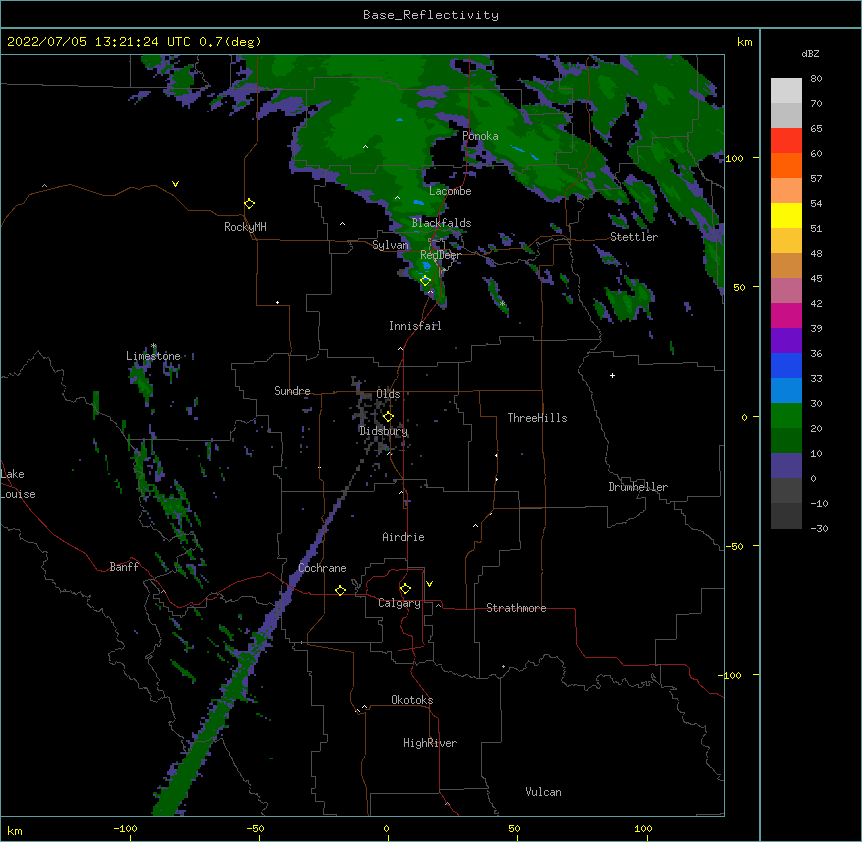Pick the magenta 39-42 dBZ legend swatch
Image resolution: width=862 pixels, height=842 pixels.
tap(786, 315)
